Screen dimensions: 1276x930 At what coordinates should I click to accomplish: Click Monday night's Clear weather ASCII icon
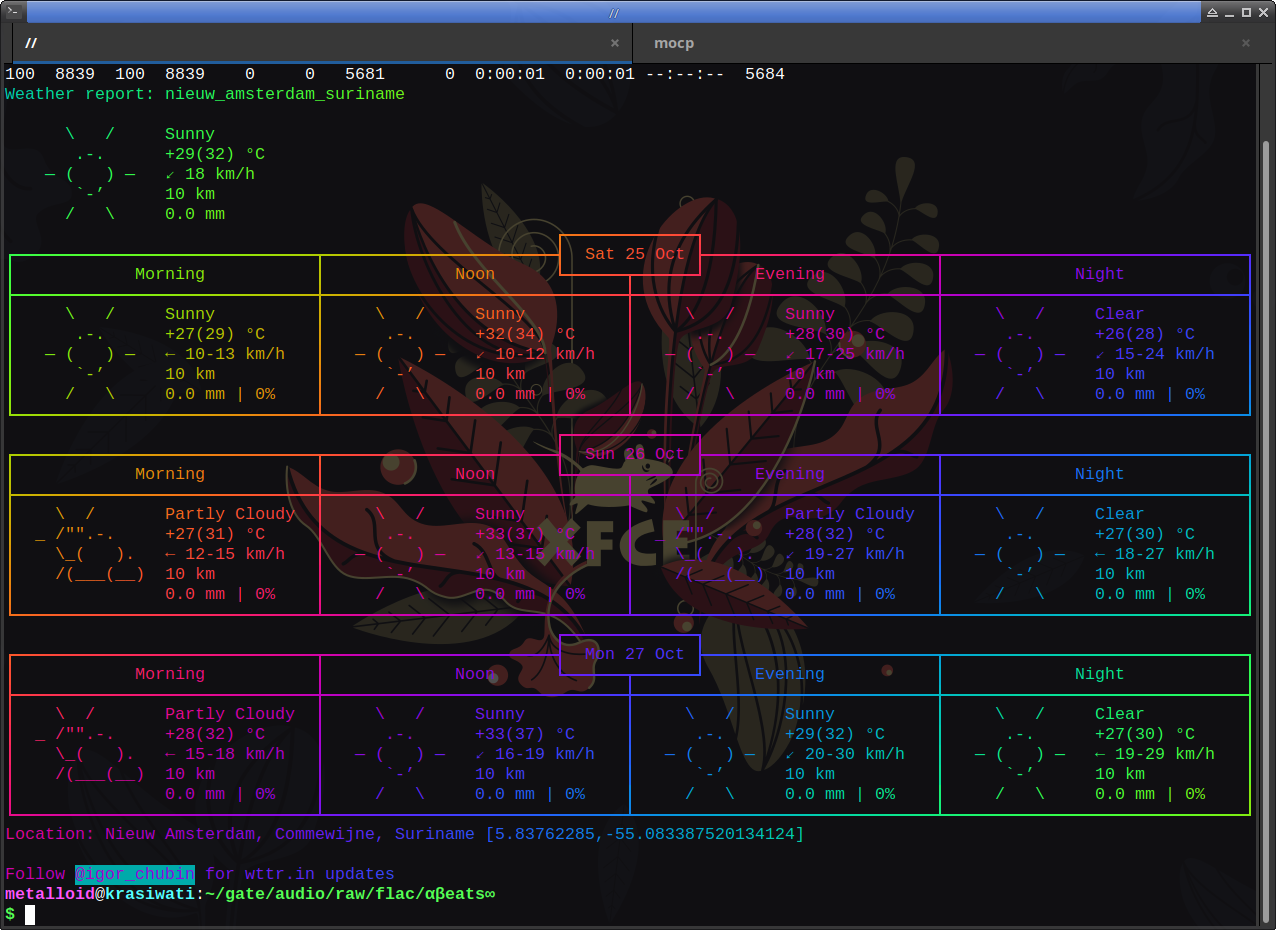point(1020,754)
